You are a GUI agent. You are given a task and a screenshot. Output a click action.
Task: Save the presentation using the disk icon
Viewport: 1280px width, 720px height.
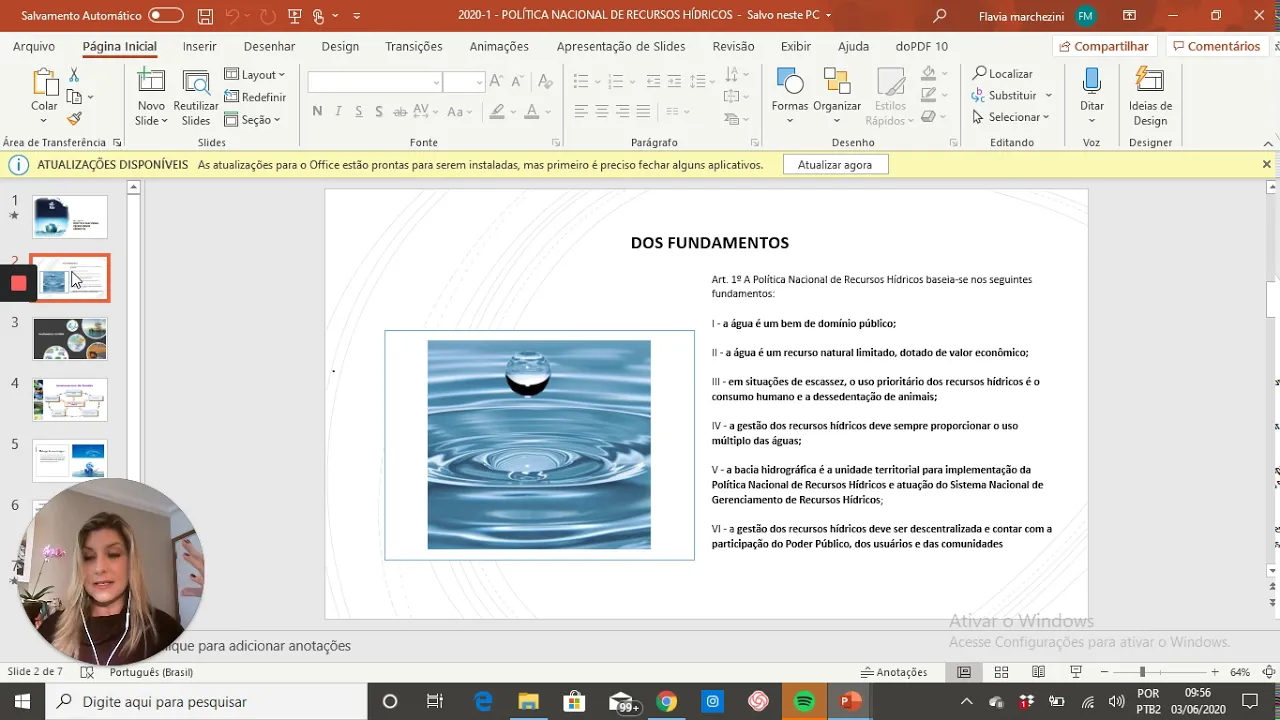pos(205,16)
